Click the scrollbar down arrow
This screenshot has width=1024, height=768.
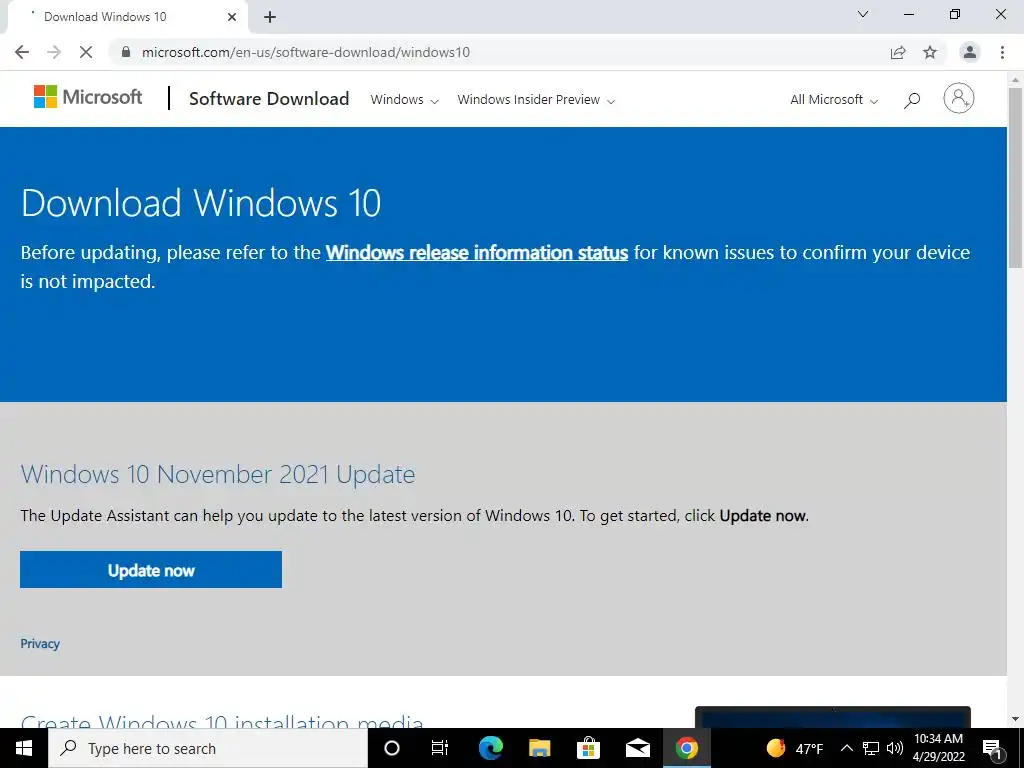click(x=1016, y=719)
